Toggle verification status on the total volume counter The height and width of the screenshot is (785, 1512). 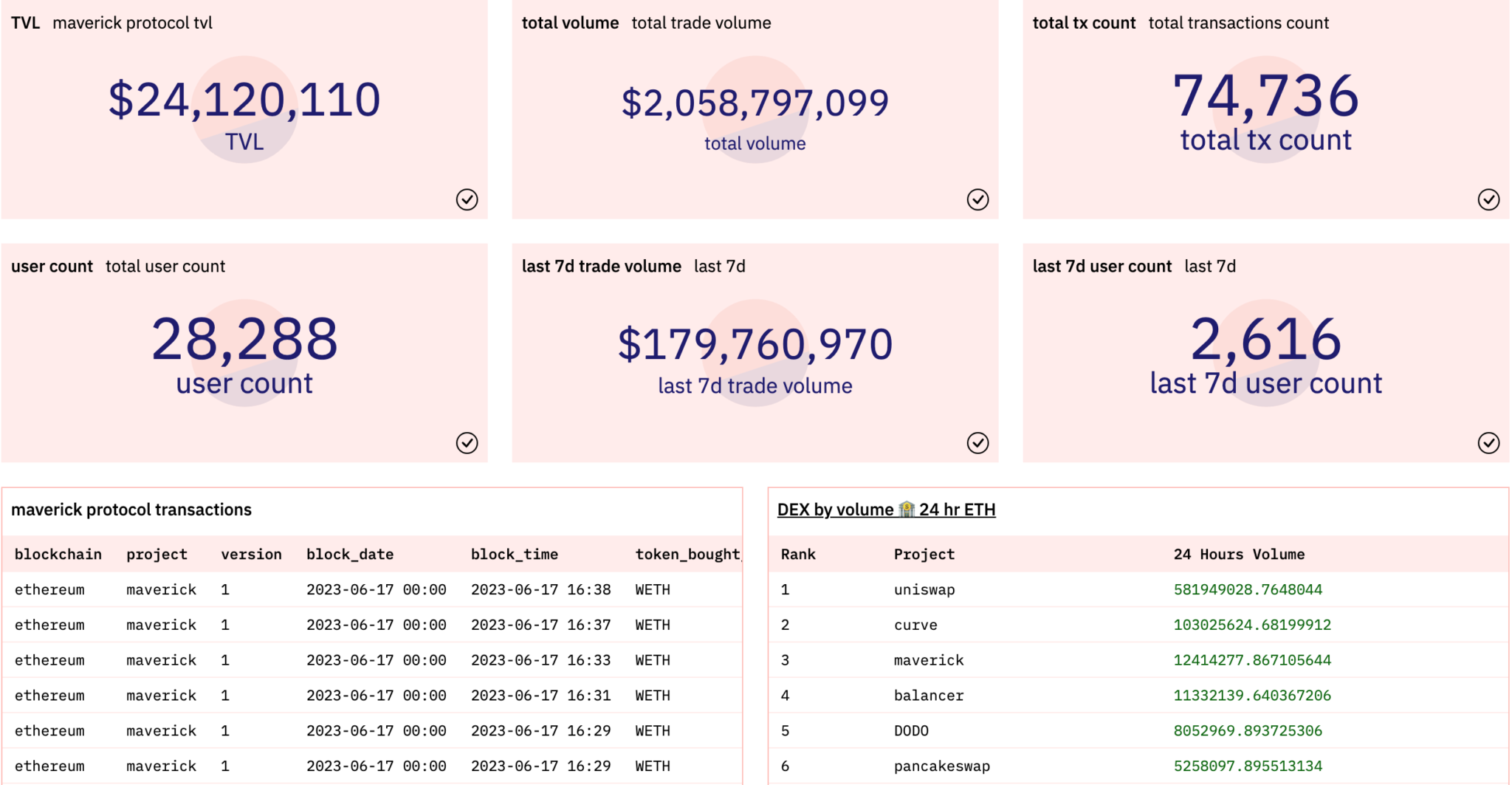(x=977, y=199)
